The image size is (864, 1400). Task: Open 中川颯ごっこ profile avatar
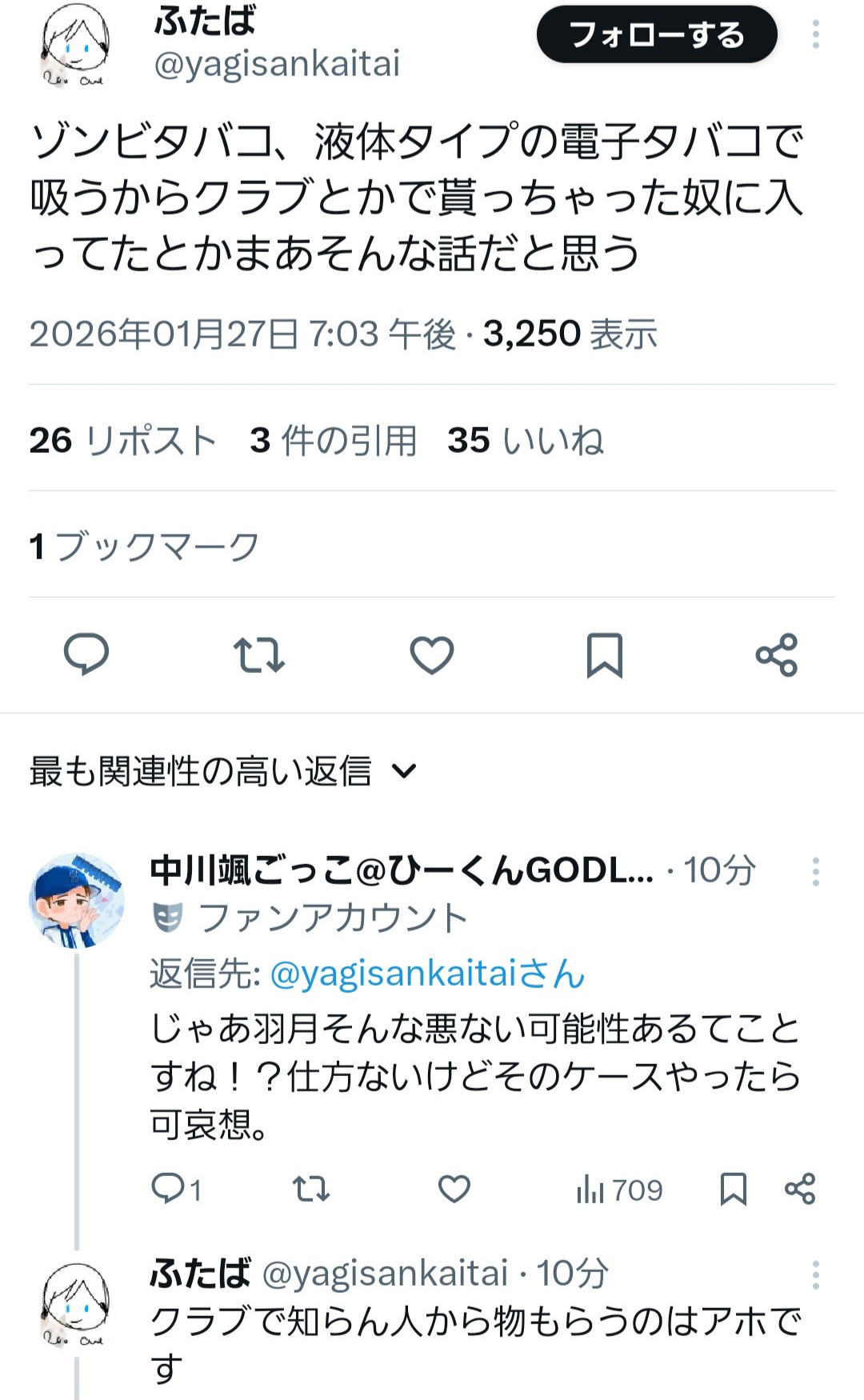click(77, 900)
